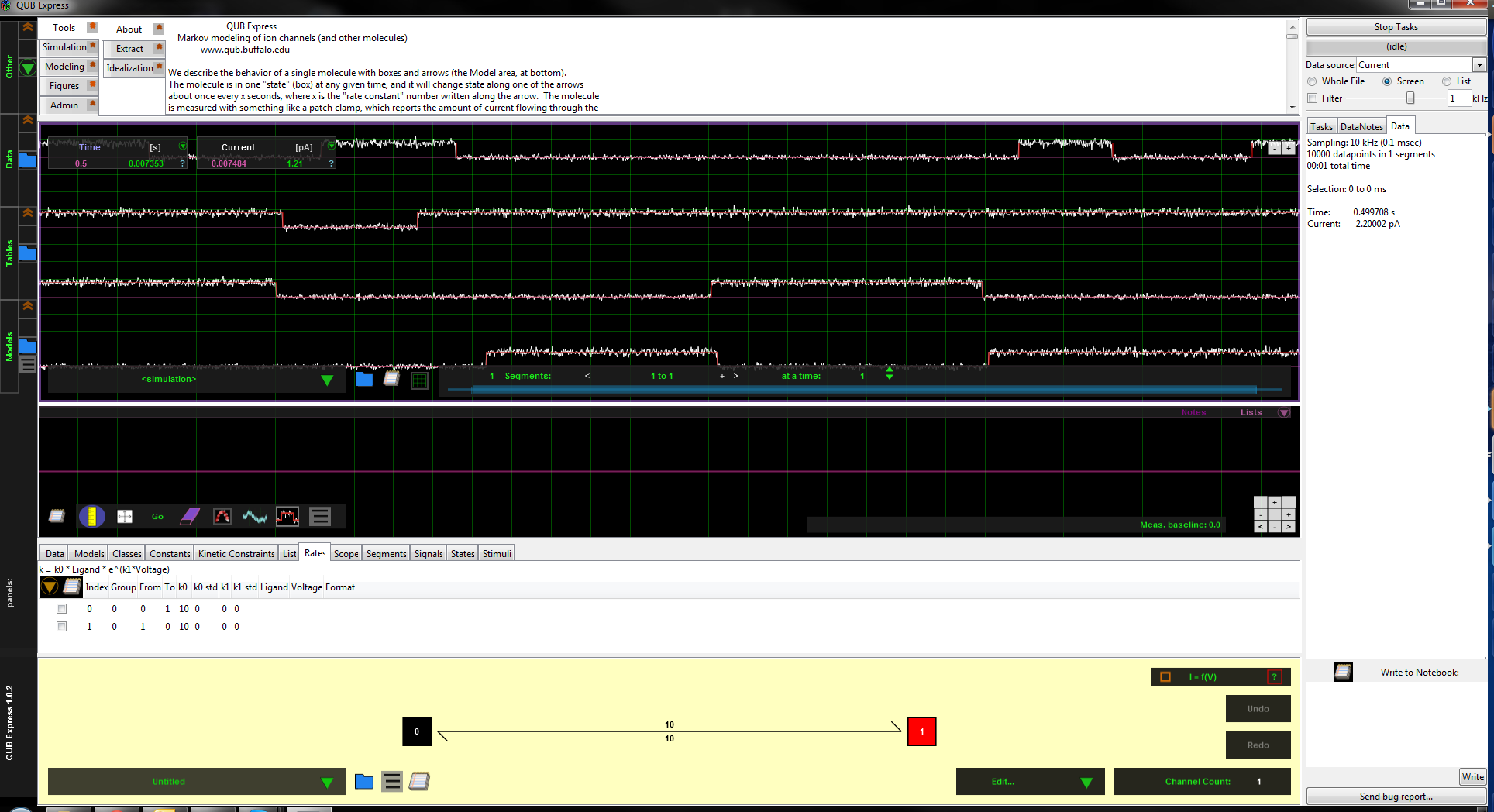Viewport: 1494px width, 812px height.
Task: Open the Rates table options triangle menu
Action: click(x=50, y=587)
